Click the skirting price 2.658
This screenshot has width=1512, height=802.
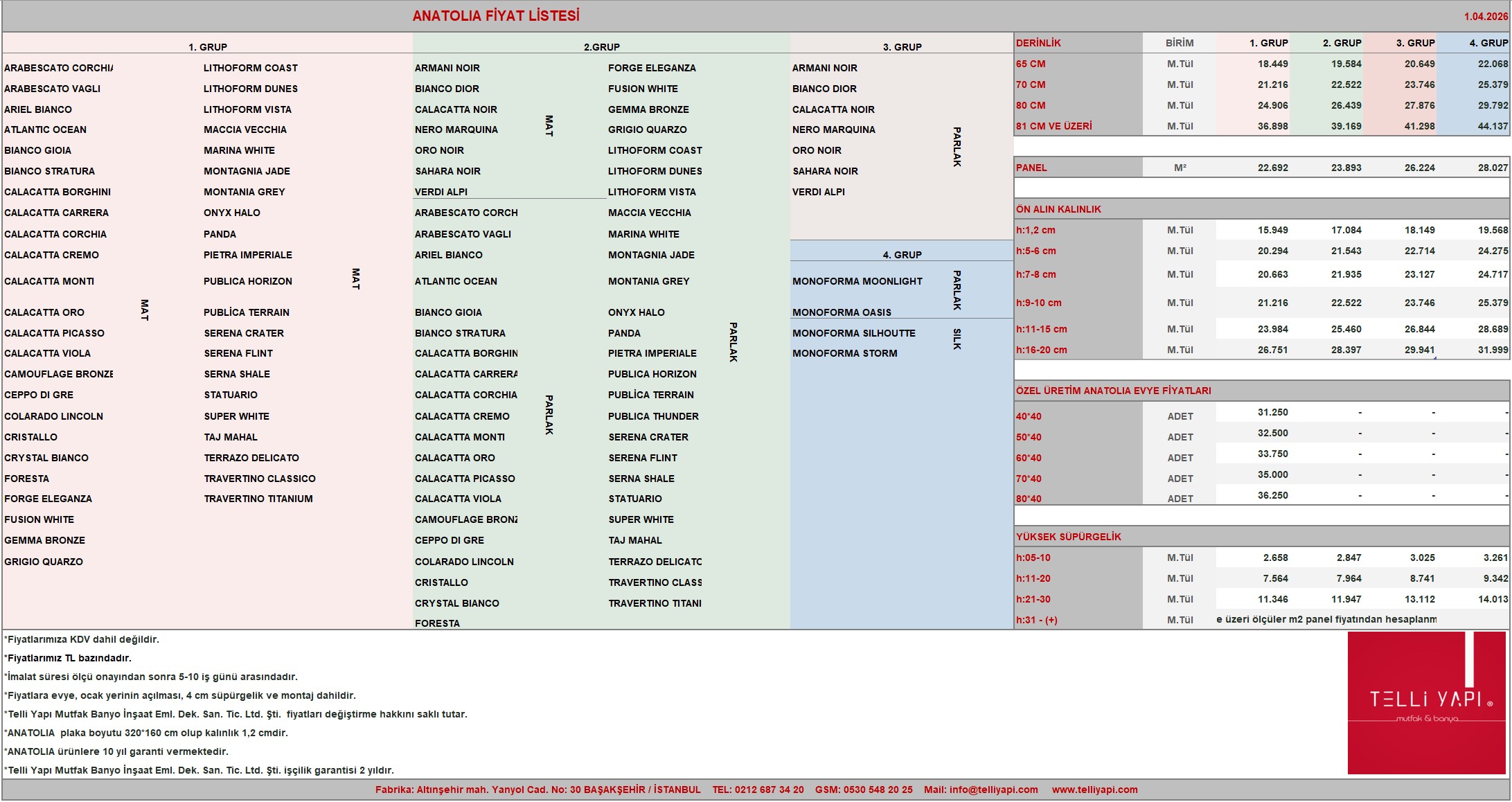[1276, 558]
